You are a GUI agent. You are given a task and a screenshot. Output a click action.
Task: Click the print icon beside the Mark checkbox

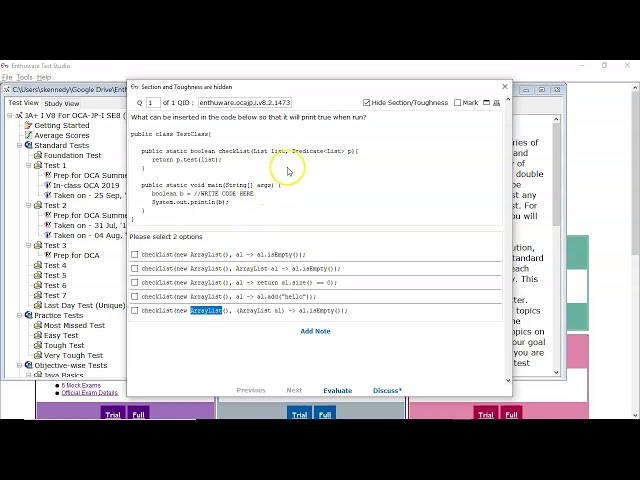[496, 103]
